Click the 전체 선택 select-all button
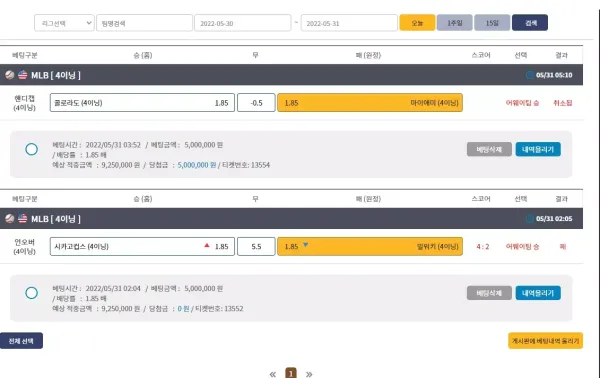The height and width of the screenshot is (378, 600). click(21, 341)
